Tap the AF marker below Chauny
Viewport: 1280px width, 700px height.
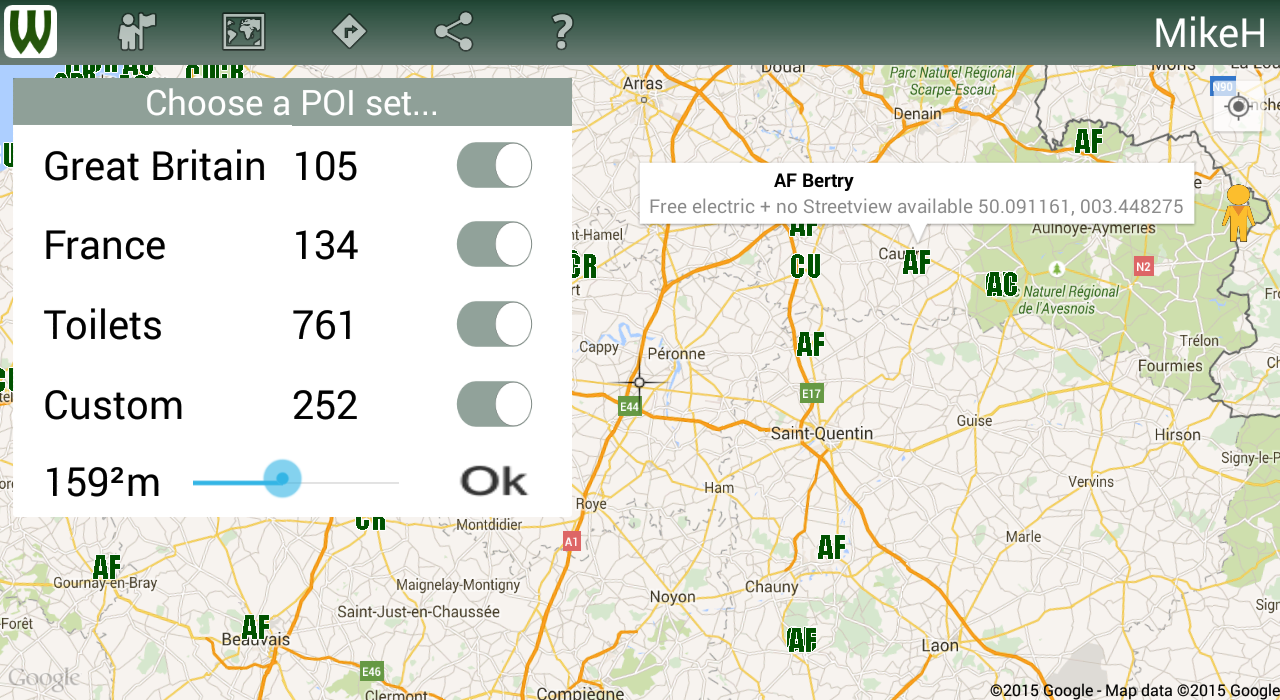coord(801,640)
